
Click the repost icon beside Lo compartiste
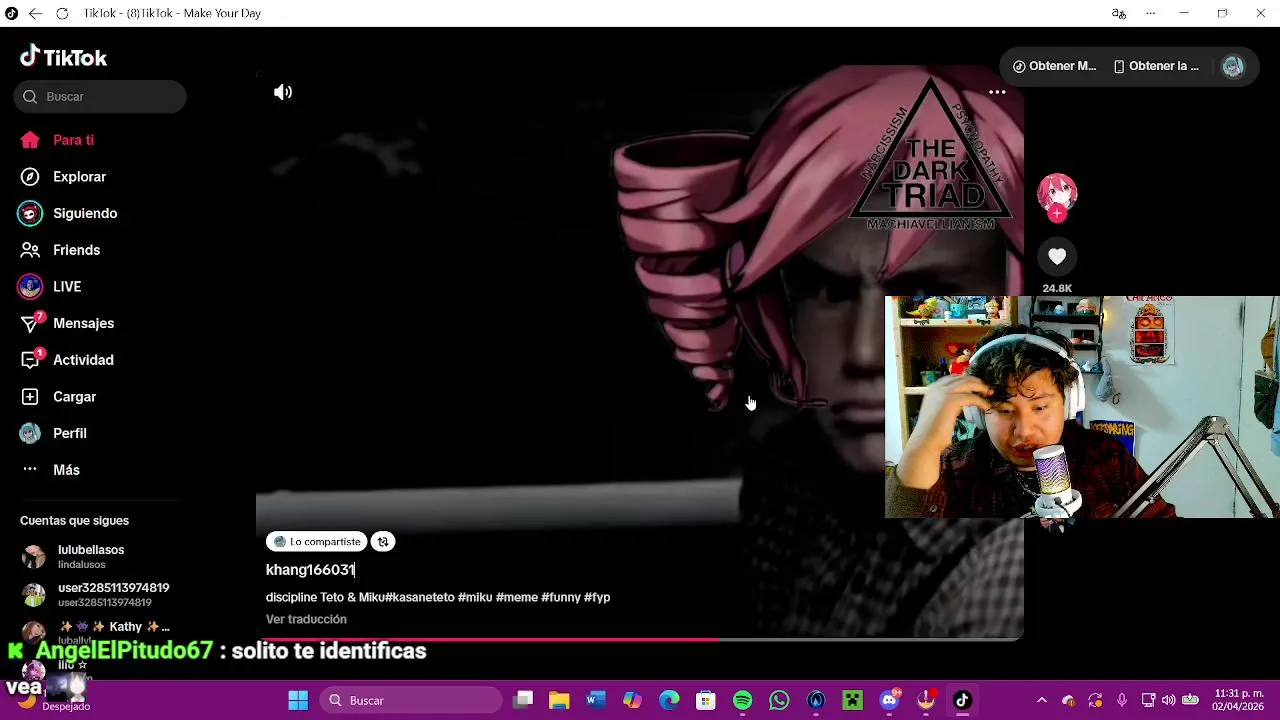[383, 542]
